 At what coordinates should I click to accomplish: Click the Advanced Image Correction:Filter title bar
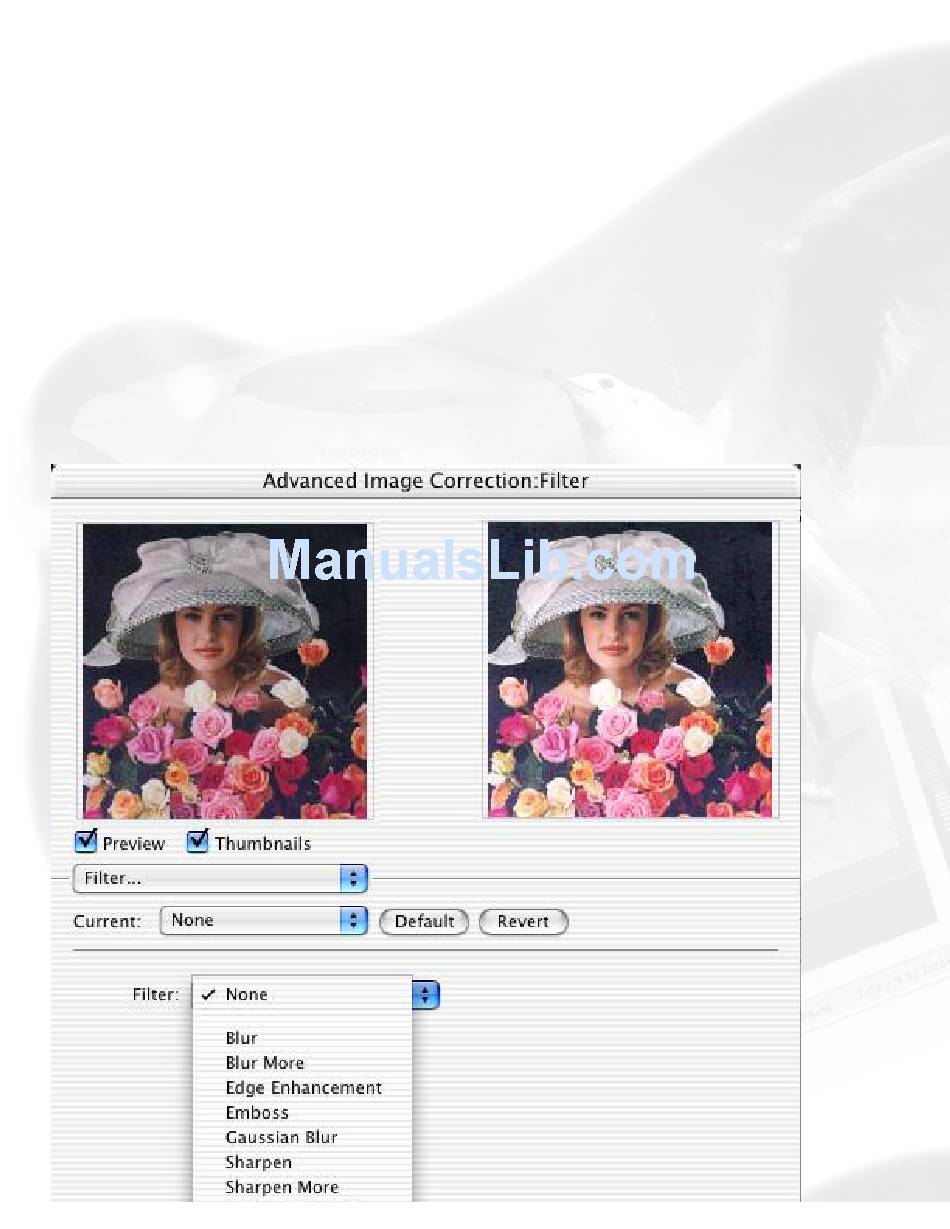point(425,481)
